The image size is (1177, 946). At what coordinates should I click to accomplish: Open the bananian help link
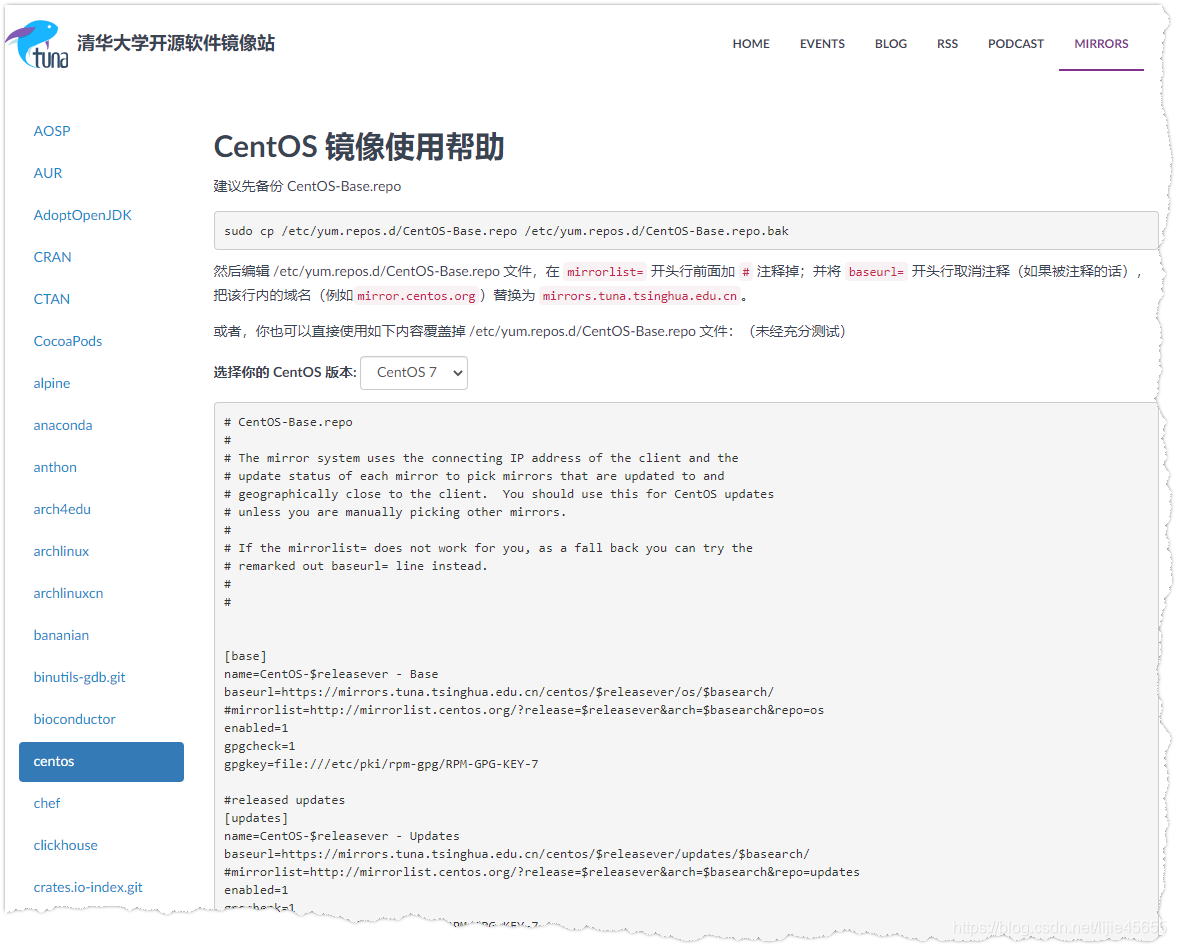pos(61,635)
